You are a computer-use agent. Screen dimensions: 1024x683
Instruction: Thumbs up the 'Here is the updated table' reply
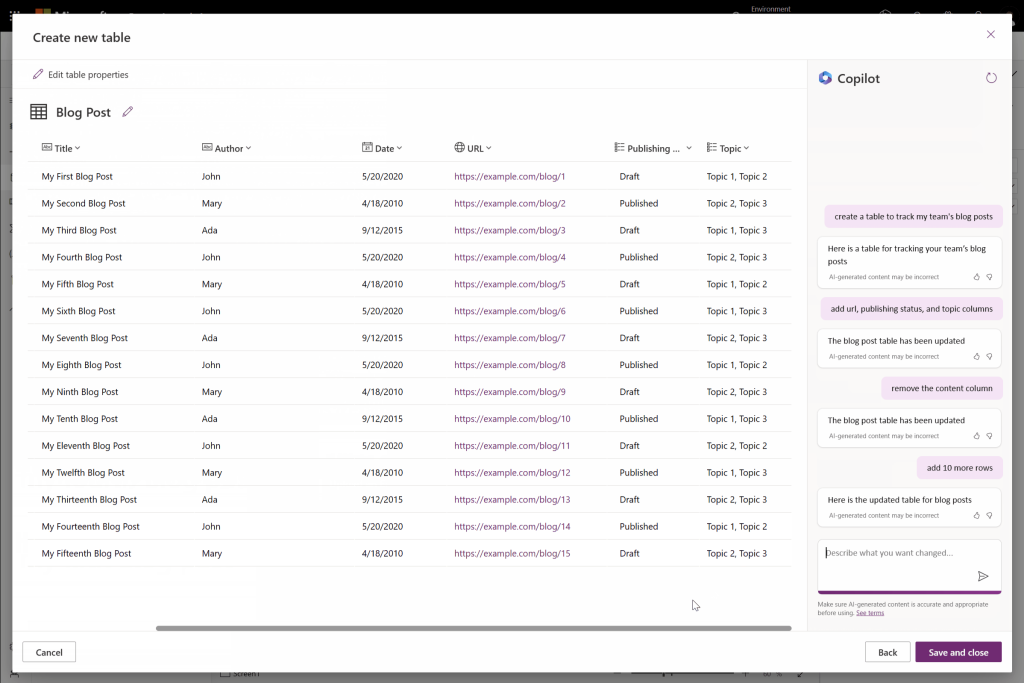pyautogui.click(x=976, y=516)
